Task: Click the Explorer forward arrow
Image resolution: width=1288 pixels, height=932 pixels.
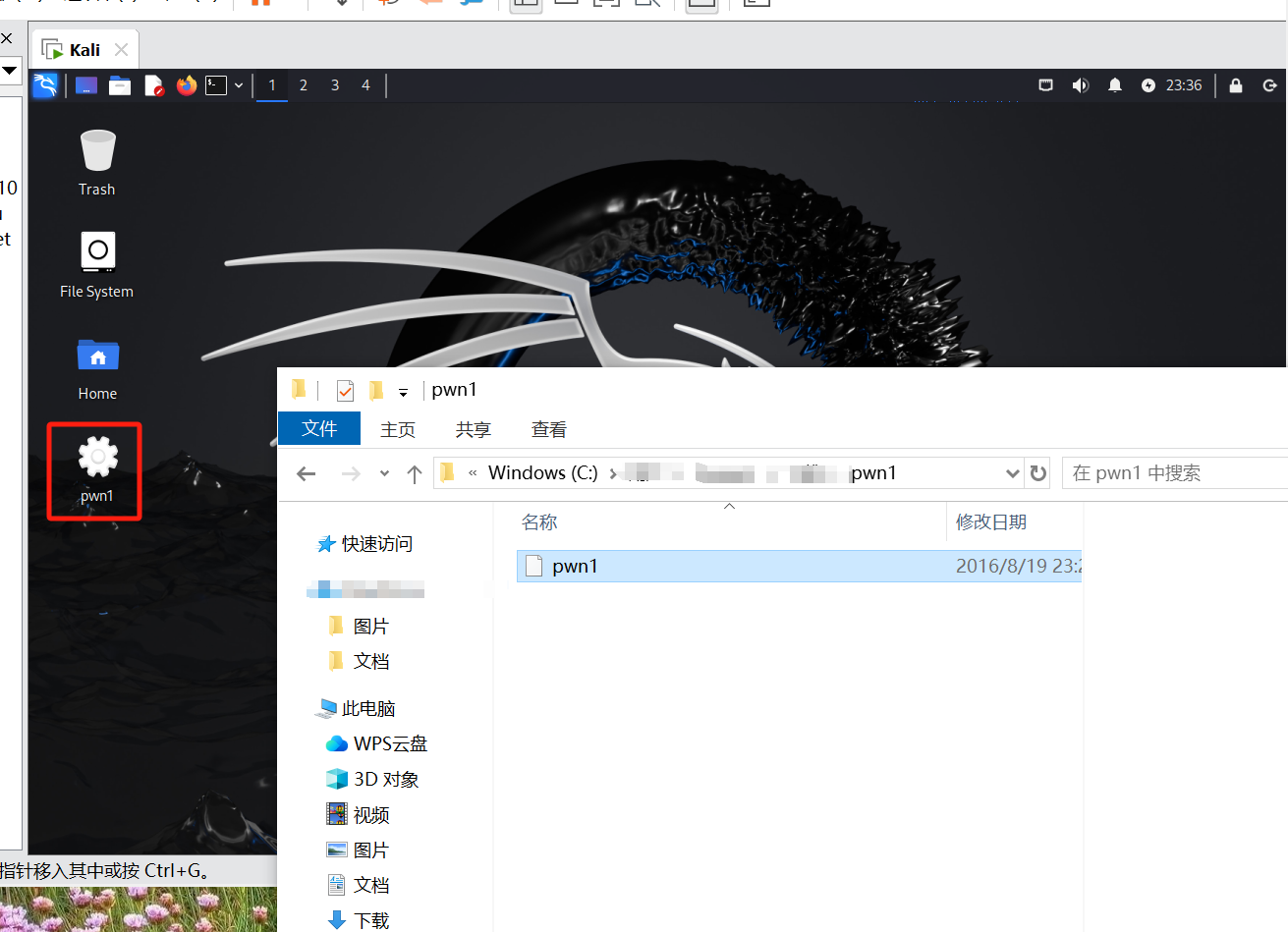Action: [x=351, y=473]
